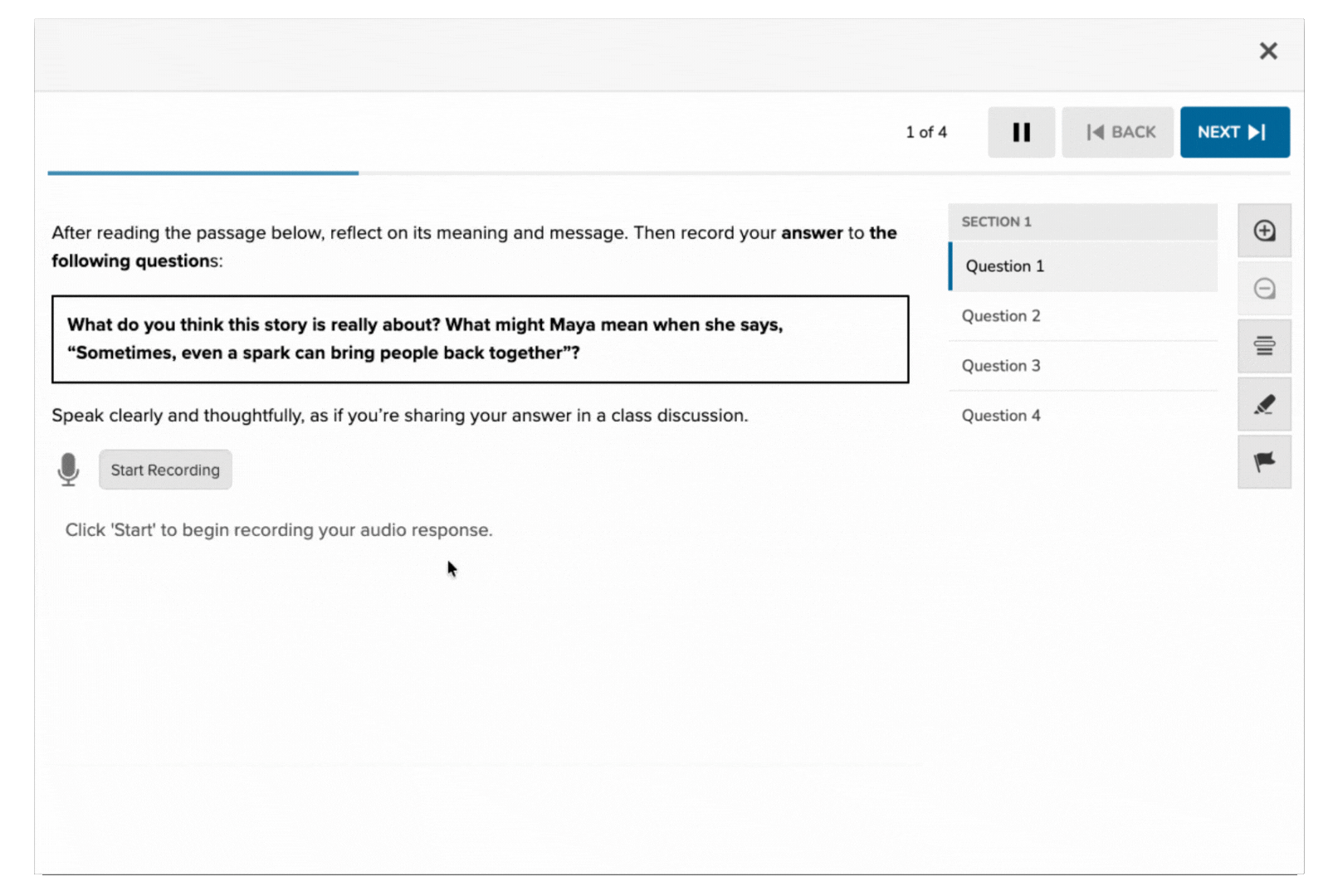Open the line reader tool
Screen dimensions: 1328x896
click(x=1264, y=346)
